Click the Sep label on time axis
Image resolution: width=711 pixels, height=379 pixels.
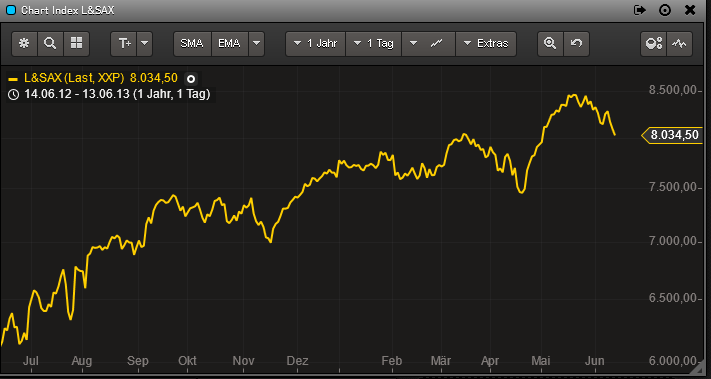pyautogui.click(x=137, y=361)
